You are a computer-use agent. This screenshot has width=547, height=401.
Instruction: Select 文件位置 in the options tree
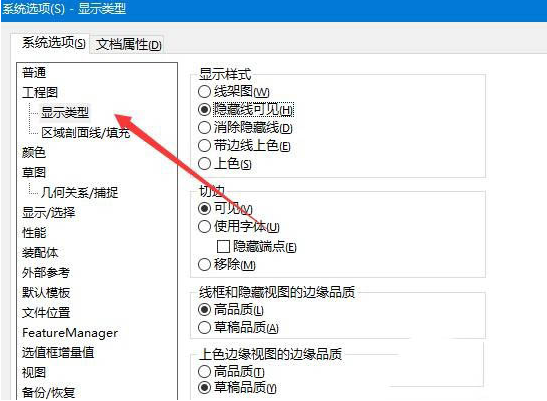coord(46,312)
